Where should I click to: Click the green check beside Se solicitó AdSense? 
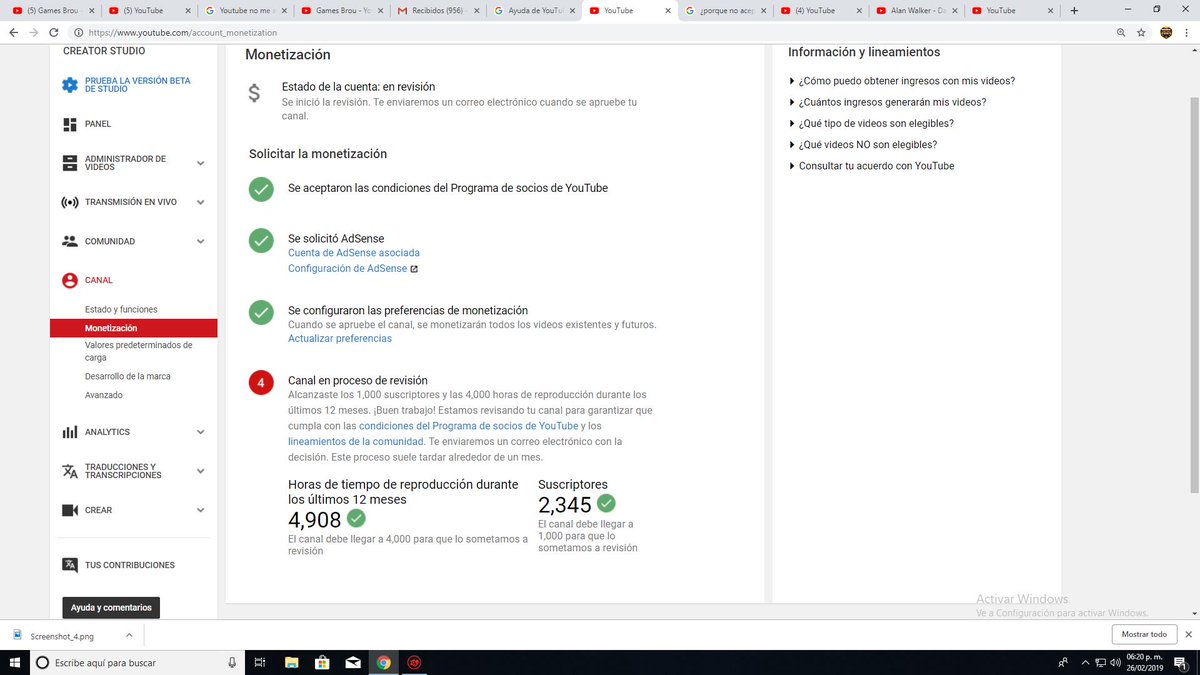[261, 240]
